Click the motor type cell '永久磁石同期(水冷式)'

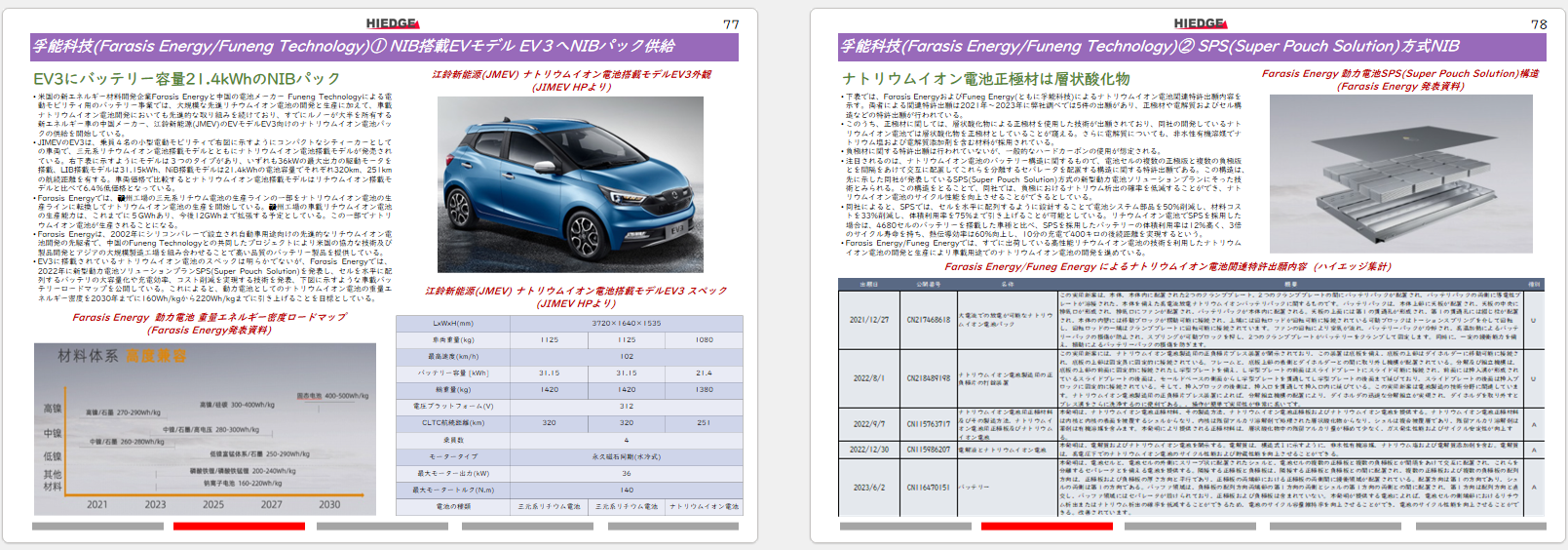coord(627,456)
